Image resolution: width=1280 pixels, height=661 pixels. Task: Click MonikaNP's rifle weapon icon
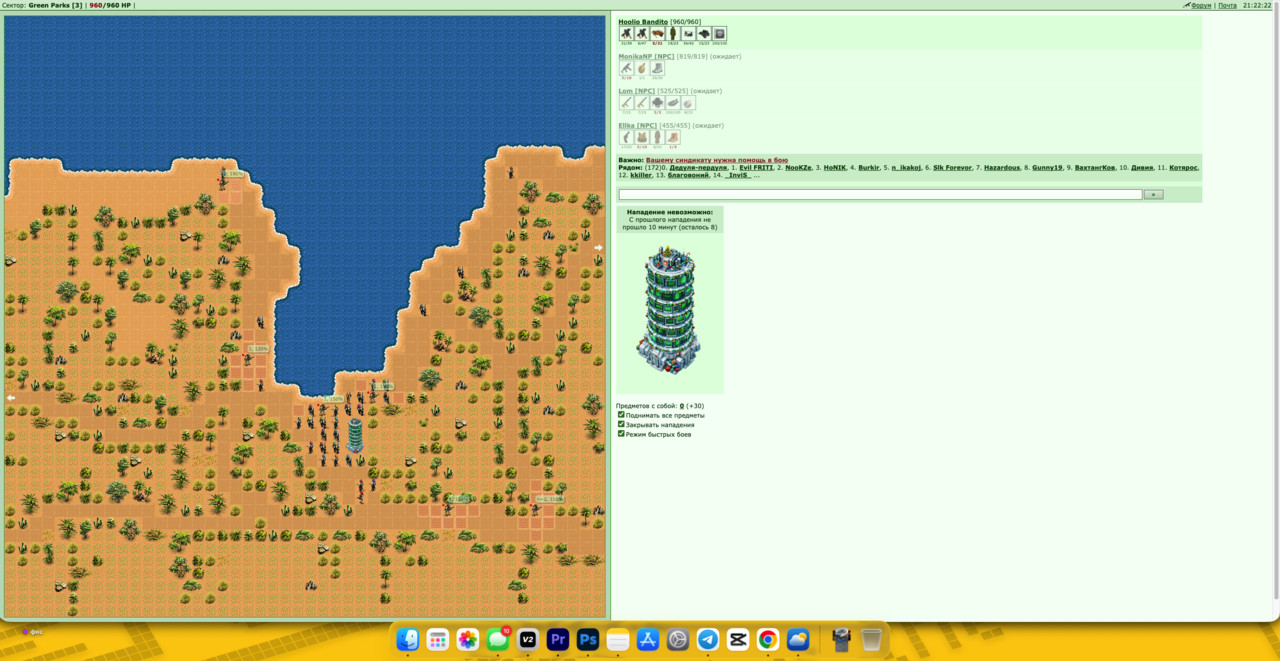(x=626, y=68)
